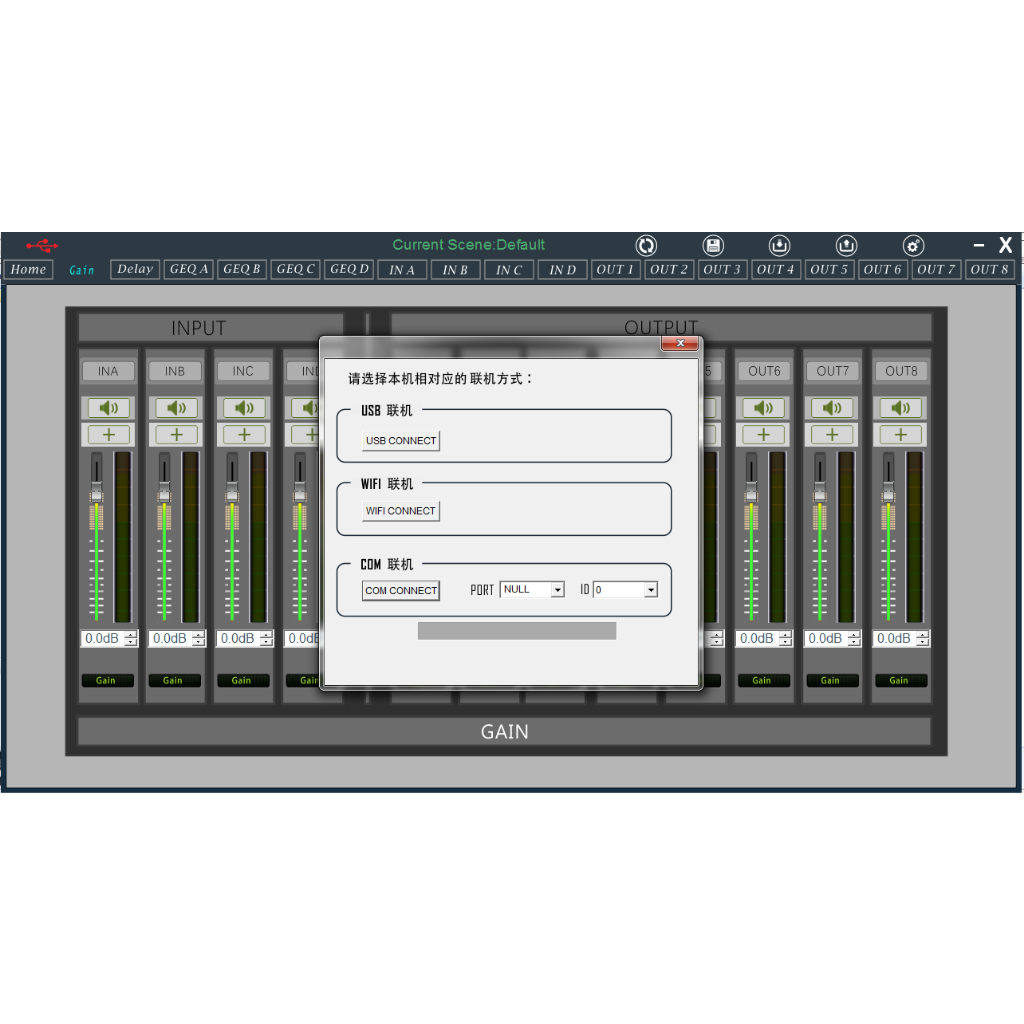The width and height of the screenshot is (1024, 1024).
Task: Click the Current Scene:Default text
Action: point(468,245)
